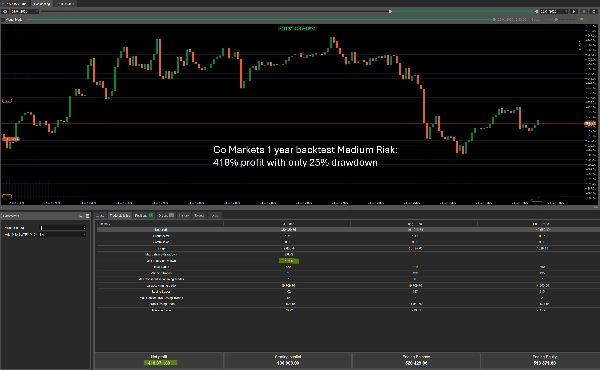
Task: Click the menu icon in the Parameters panel header
Action: click(88, 216)
